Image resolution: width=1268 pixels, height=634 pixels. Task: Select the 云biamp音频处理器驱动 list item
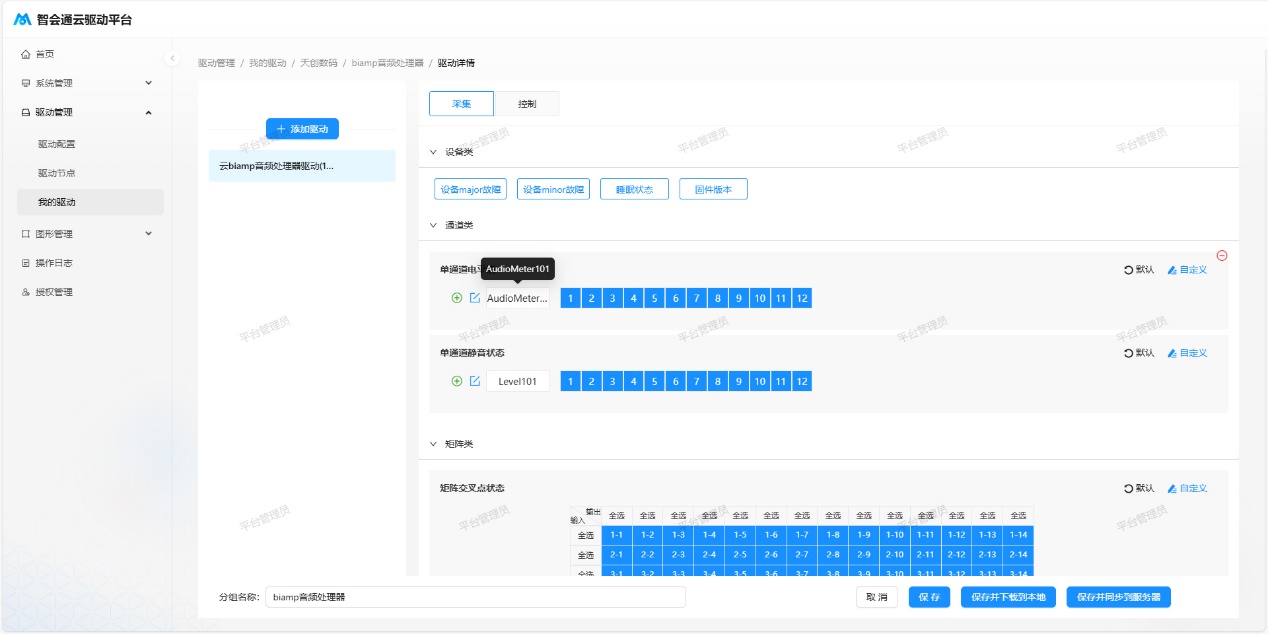pyautogui.click(x=301, y=166)
